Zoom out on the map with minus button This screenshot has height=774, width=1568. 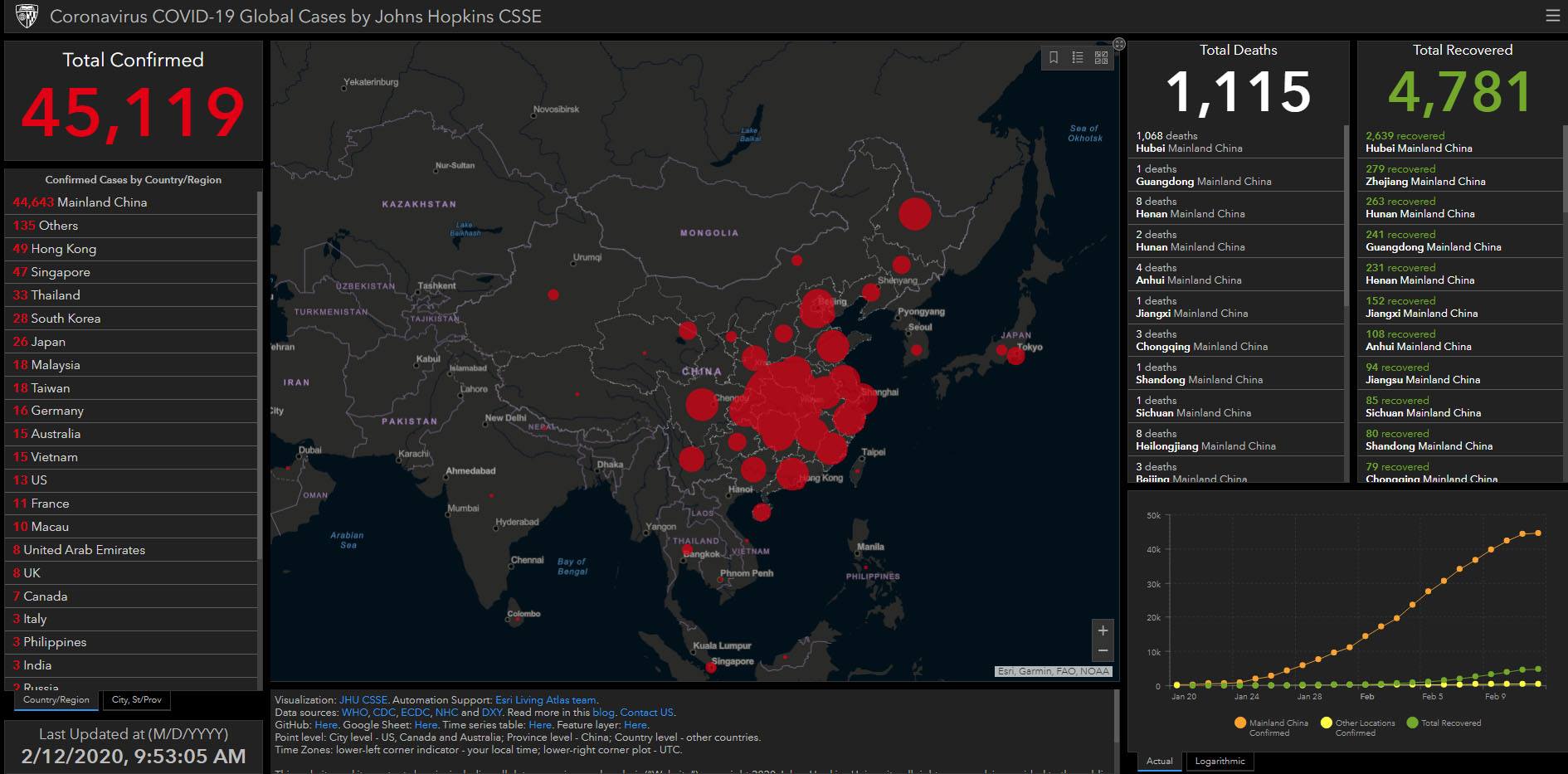[1103, 651]
